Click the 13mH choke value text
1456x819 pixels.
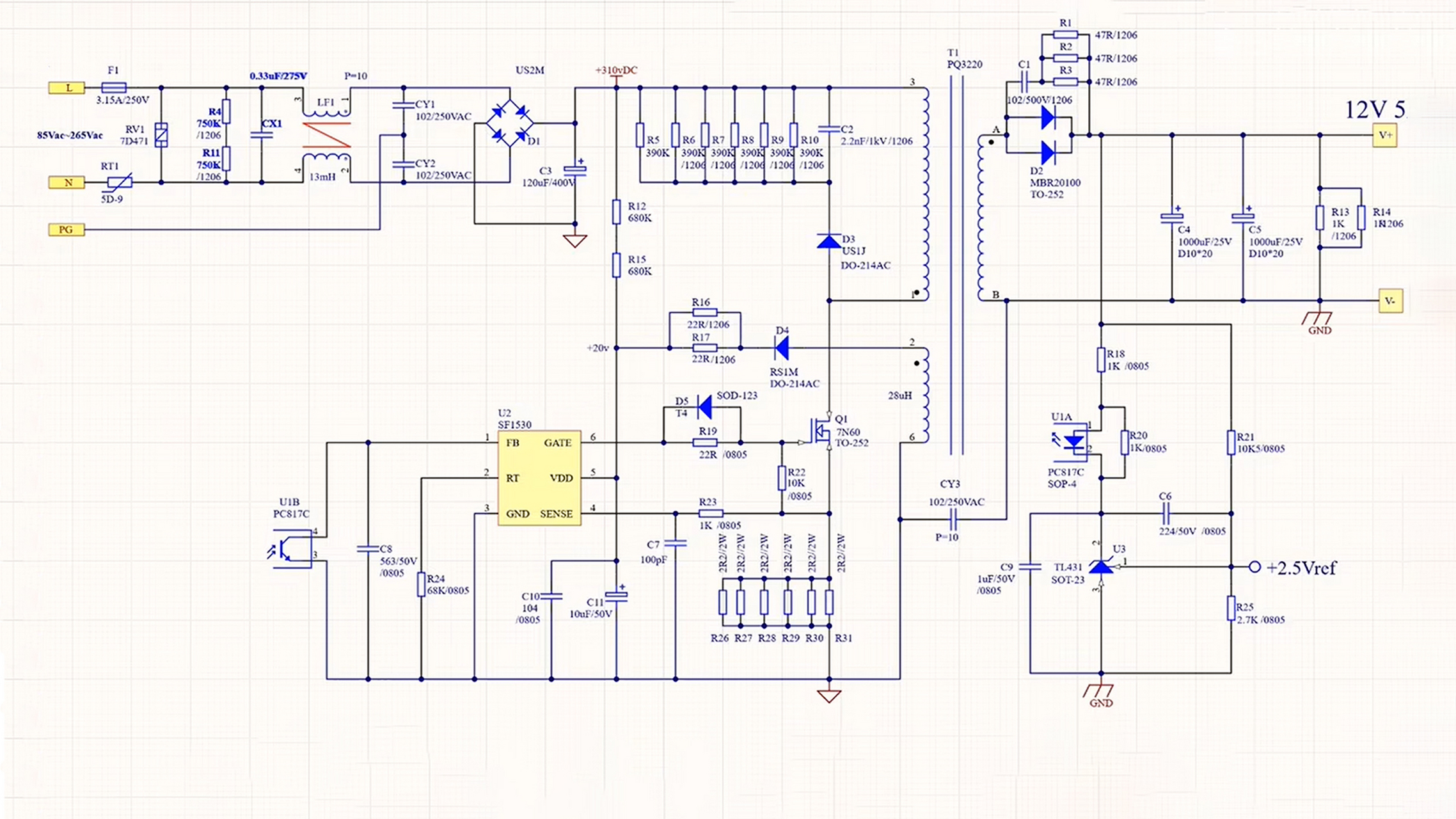click(322, 177)
